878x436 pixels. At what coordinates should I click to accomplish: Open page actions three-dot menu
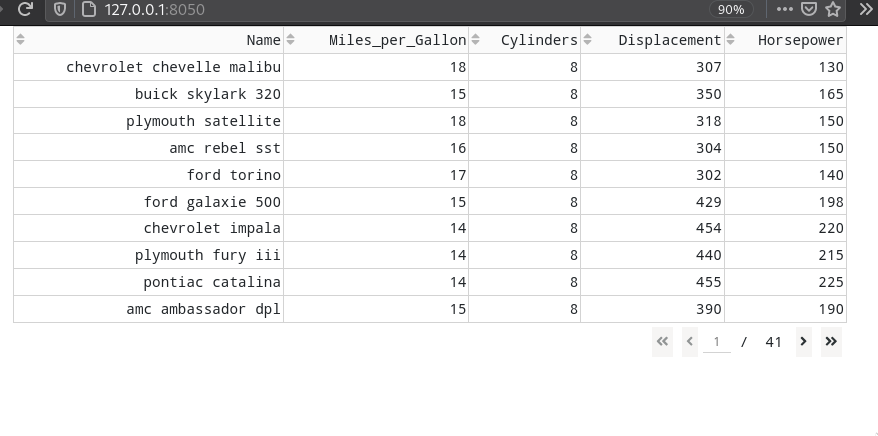coord(784,9)
